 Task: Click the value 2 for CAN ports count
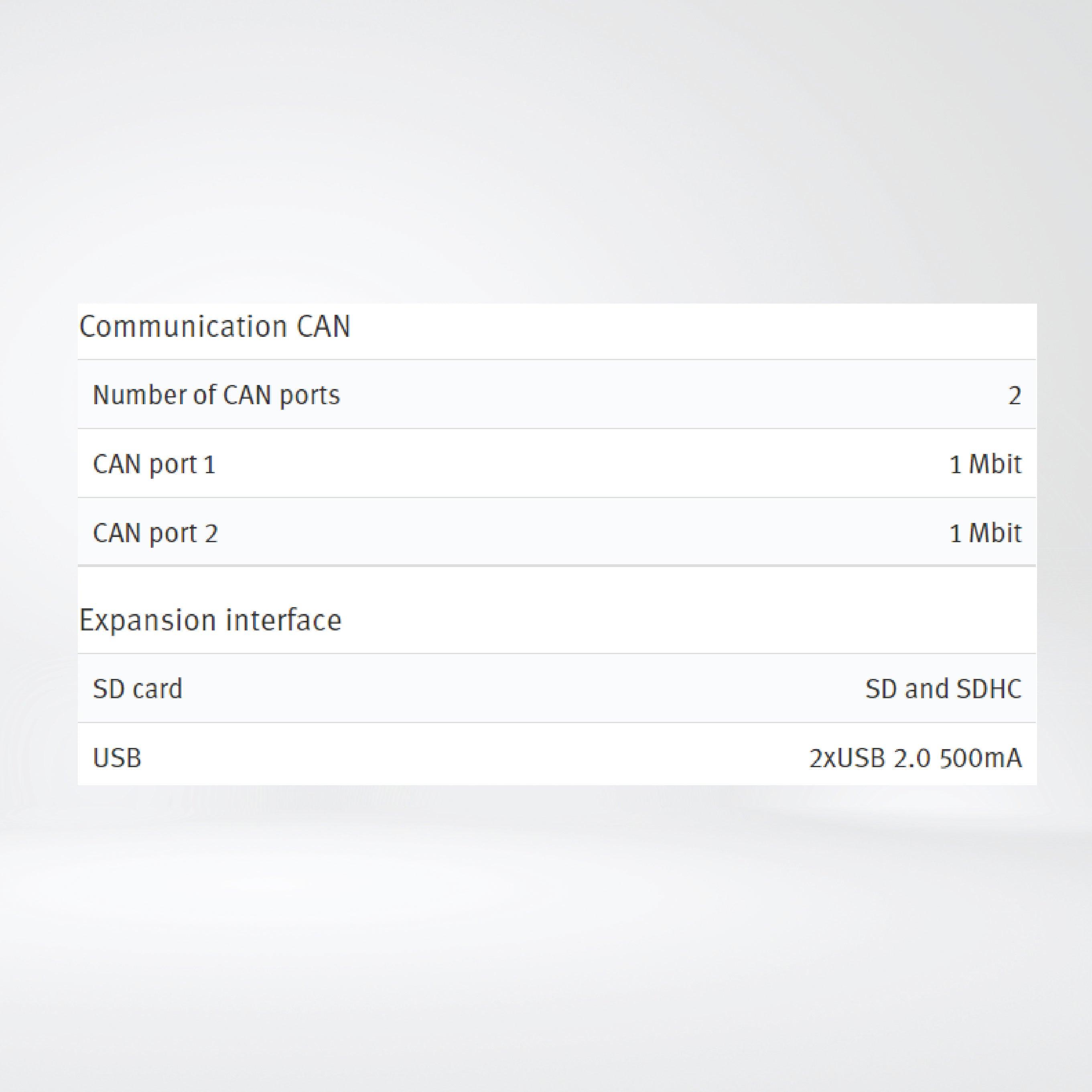1015,396
